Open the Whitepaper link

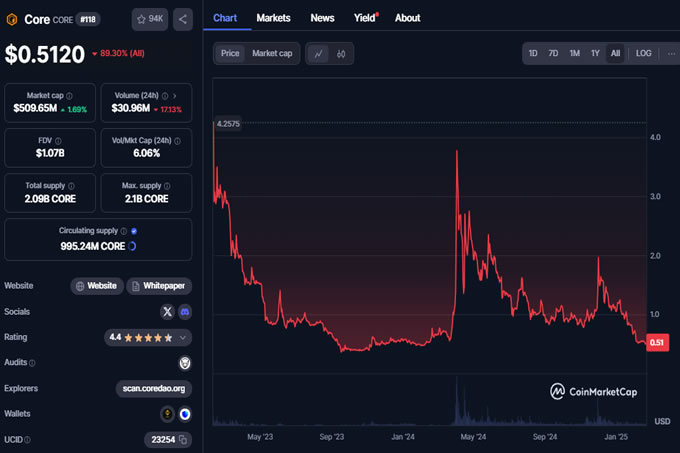pyautogui.click(x=160, y=286)
